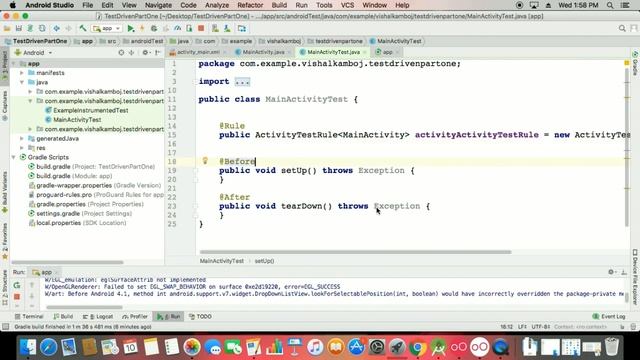The height and width of the screenshot is (360, 640).
Task: Click the red Stop icon in Run panel
Action: (x=17, y=297)
